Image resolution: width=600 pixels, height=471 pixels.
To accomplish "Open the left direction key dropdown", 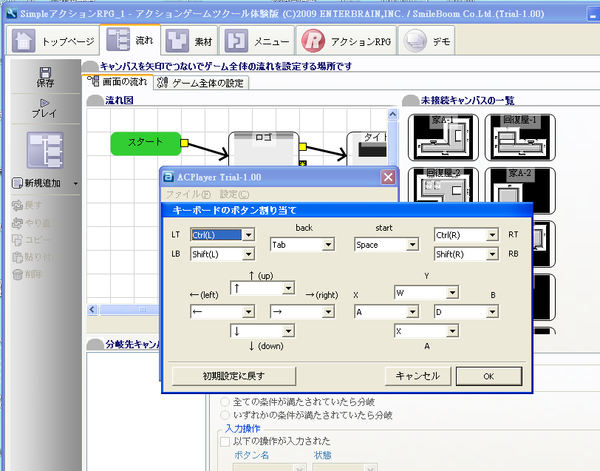I will 248,311.
